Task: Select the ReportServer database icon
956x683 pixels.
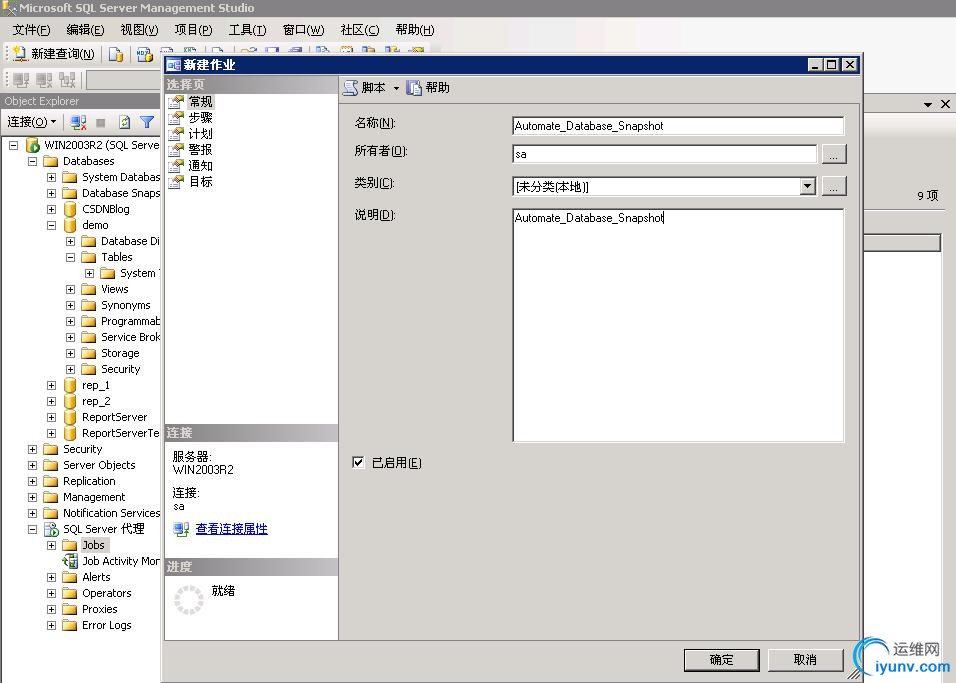Action: [70, 417]
